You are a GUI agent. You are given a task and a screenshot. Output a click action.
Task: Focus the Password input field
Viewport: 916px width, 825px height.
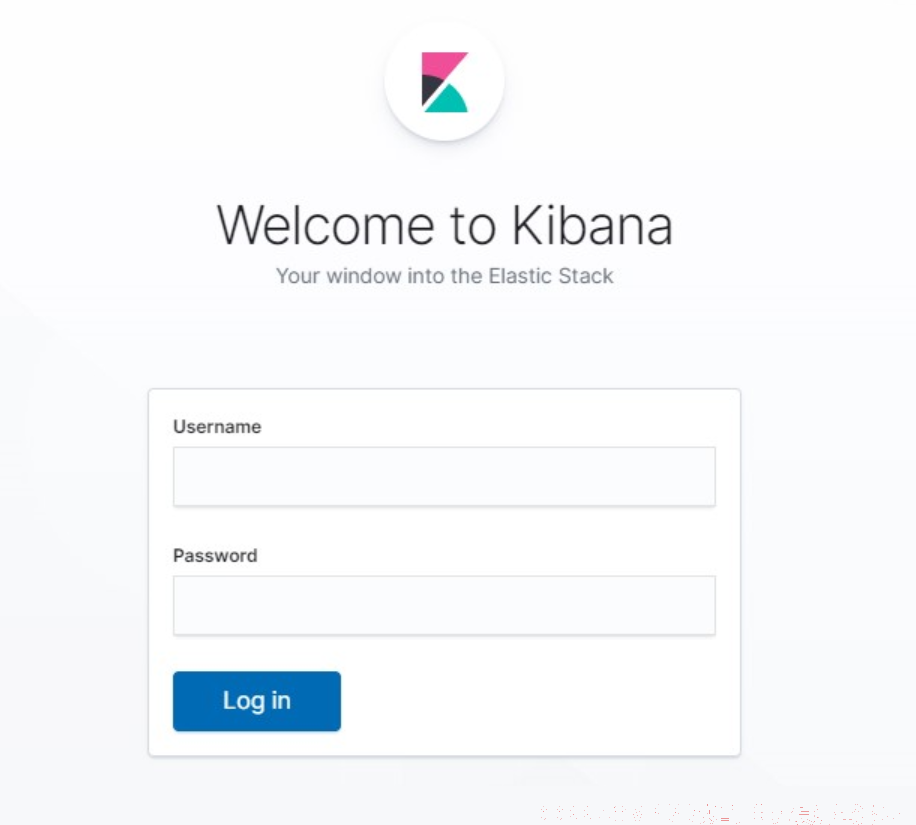[444, 605]
